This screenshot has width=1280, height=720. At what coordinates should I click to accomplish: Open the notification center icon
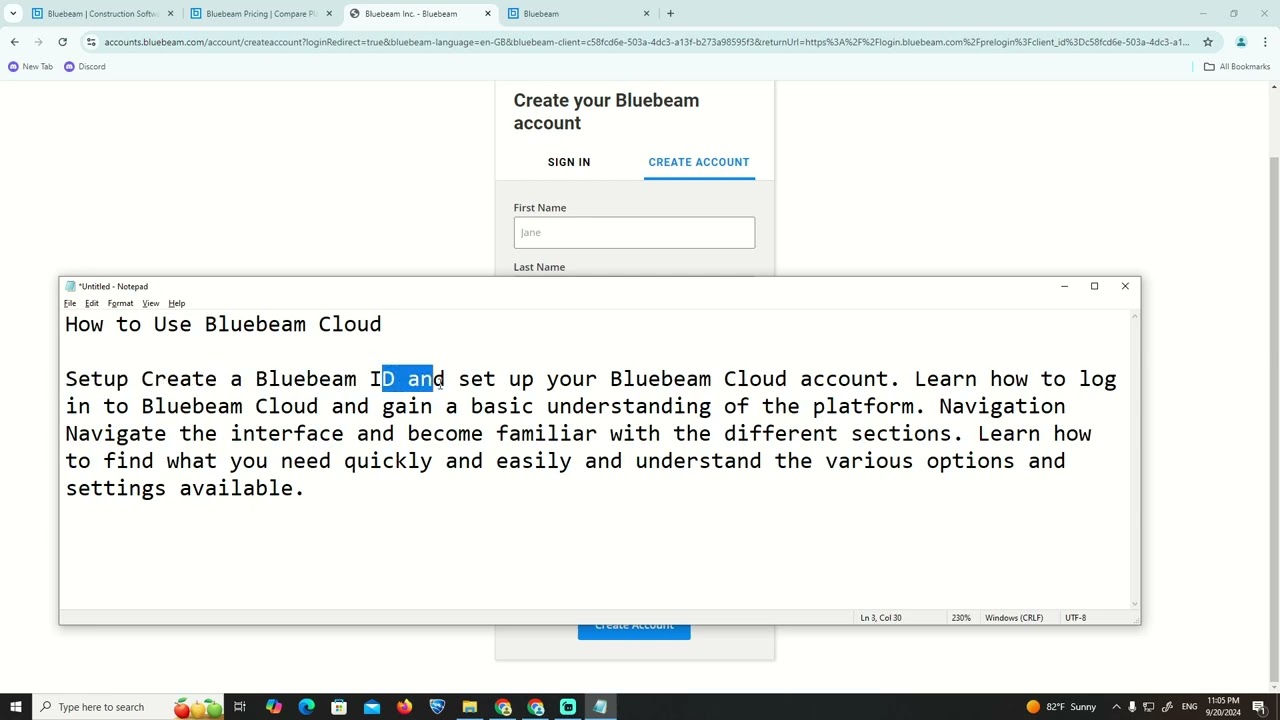coord(1259,707)
